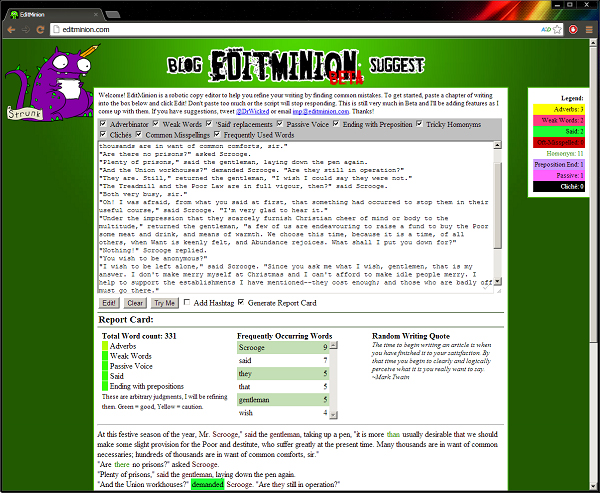Click the Adverbs report card indicator
The height and width of the screenshot is (493, 600).
tap(105, 346)
